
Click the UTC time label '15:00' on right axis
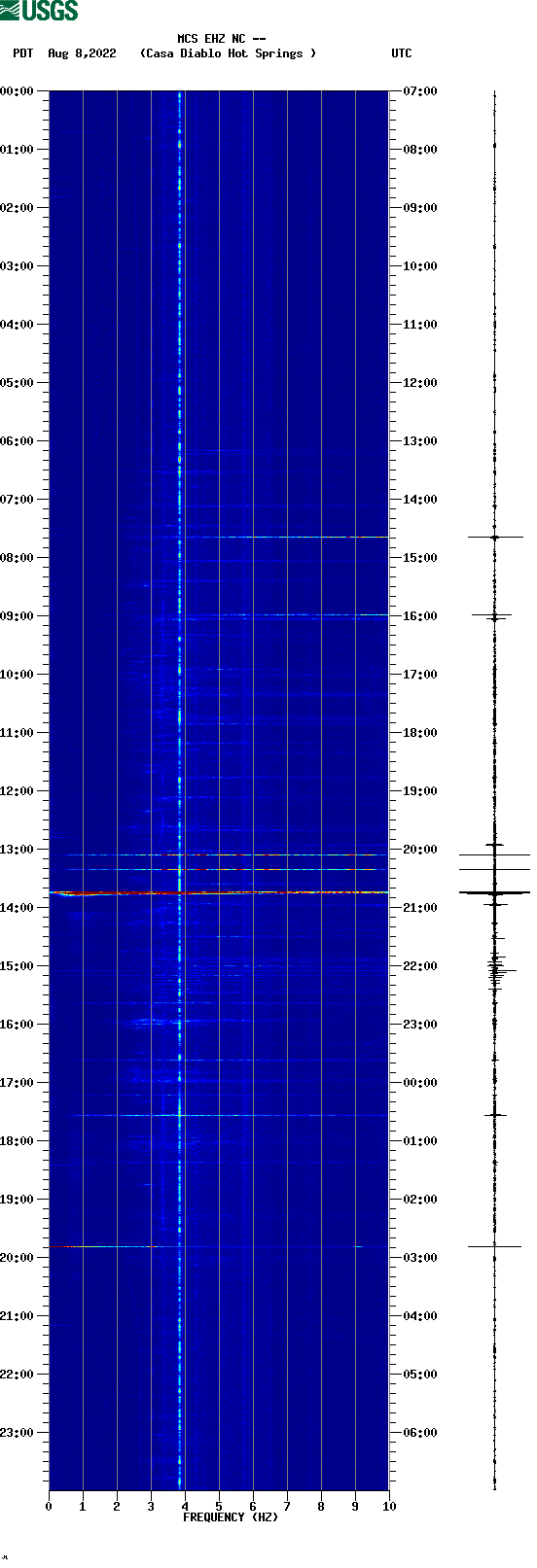pos(420,558)
